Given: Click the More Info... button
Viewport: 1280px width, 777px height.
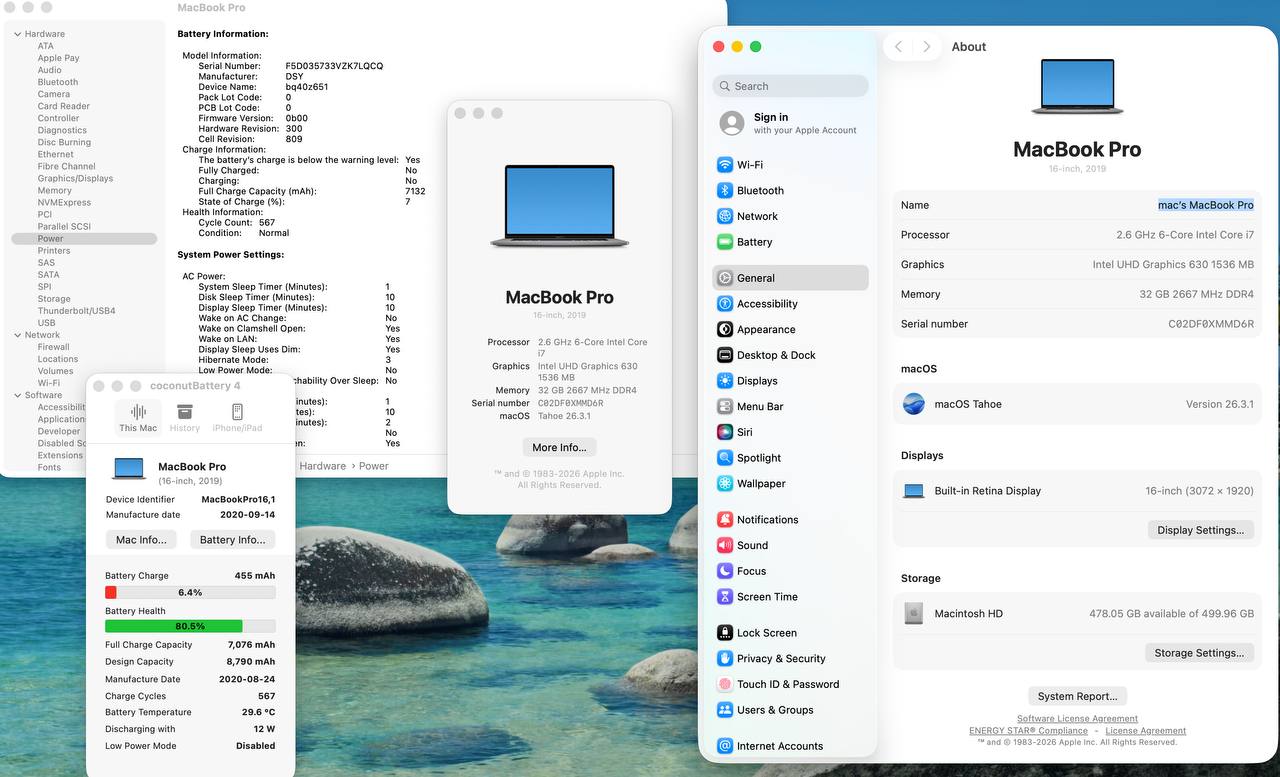Looking at the screenshot, I should click(559, 447).
